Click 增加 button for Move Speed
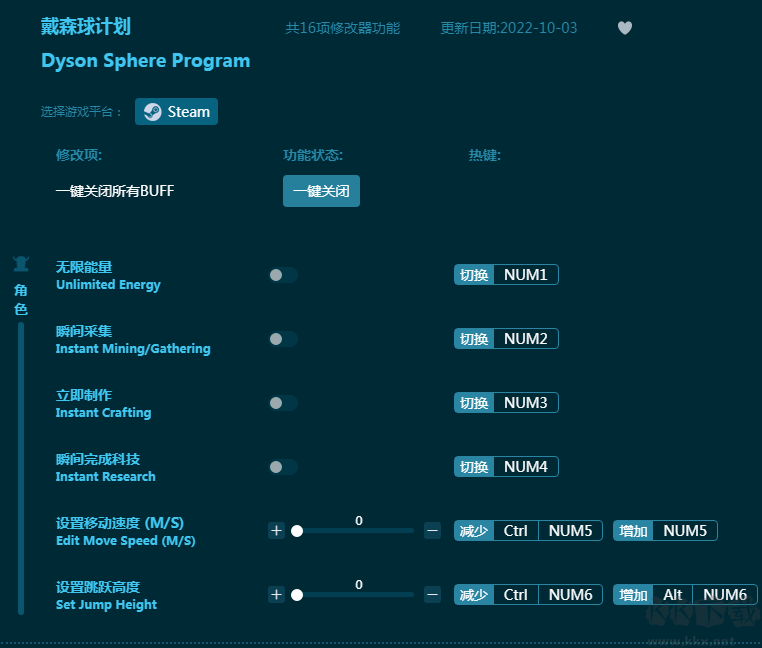This screenshot has width=762, height=648. [633, 531]
